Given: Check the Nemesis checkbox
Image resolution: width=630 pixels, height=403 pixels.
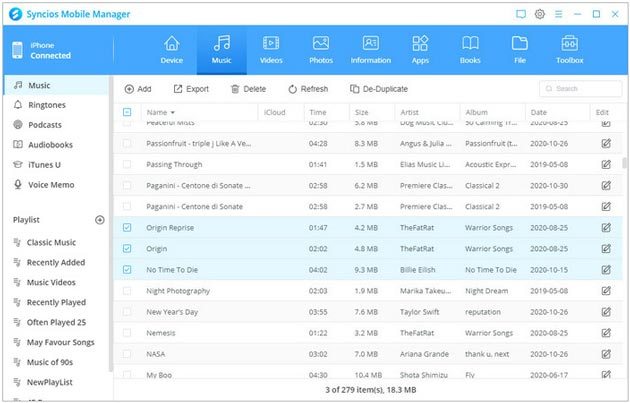Looking at the screenshot, I should click(127, 333).
